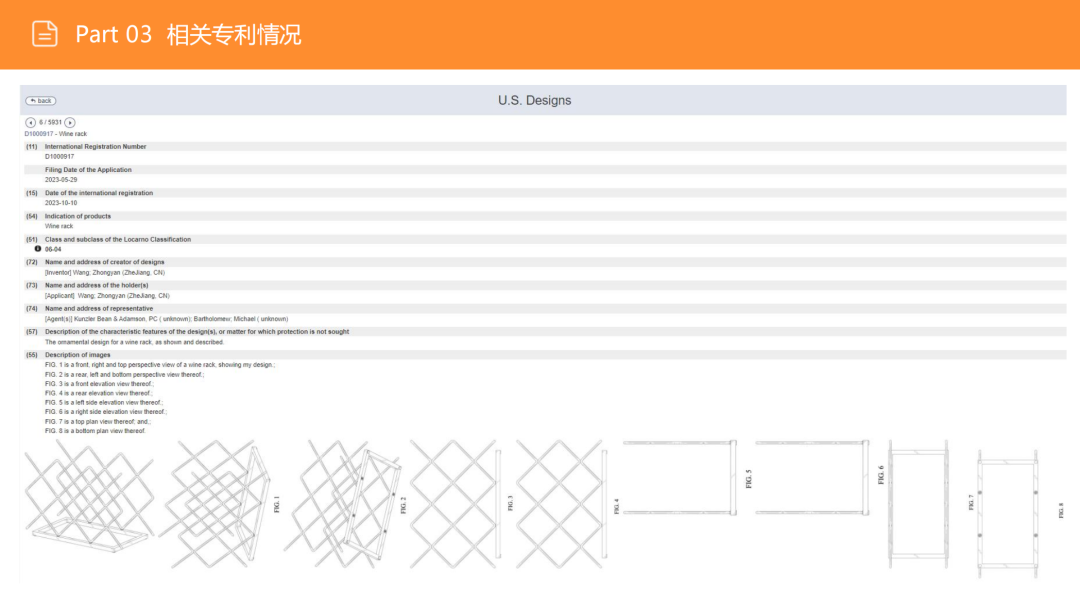
Task: Click the document icon in orange header
Action: pos(45,34)
